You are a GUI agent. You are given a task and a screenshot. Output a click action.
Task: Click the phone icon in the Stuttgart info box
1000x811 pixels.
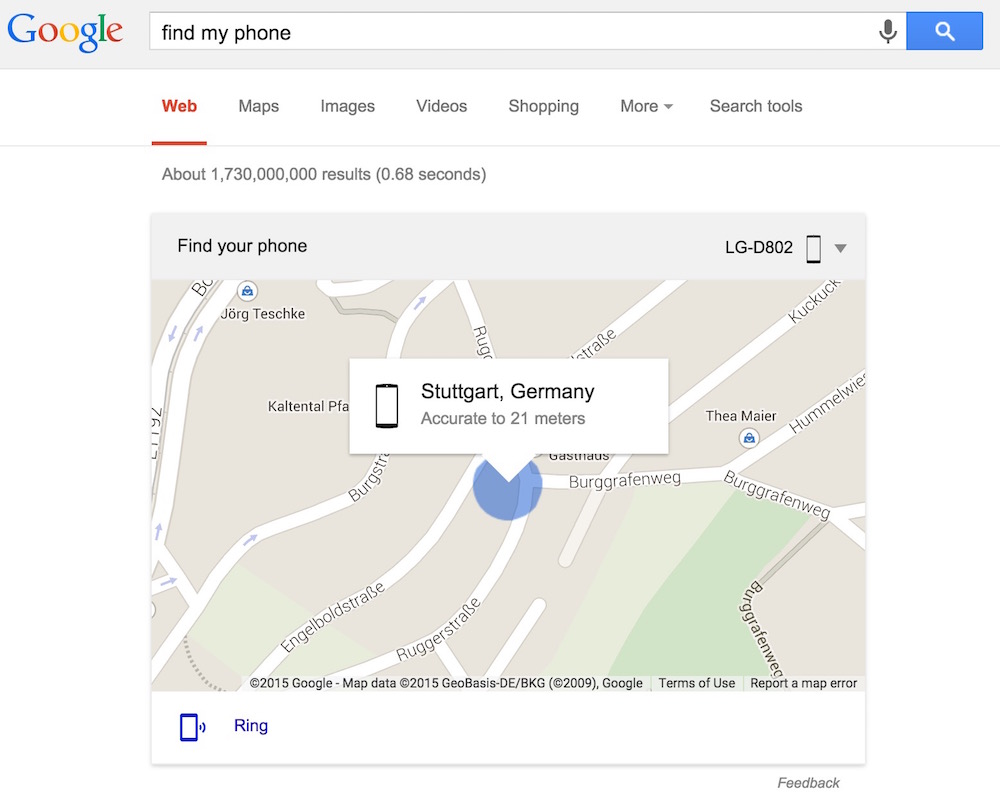tap(386, 406)
